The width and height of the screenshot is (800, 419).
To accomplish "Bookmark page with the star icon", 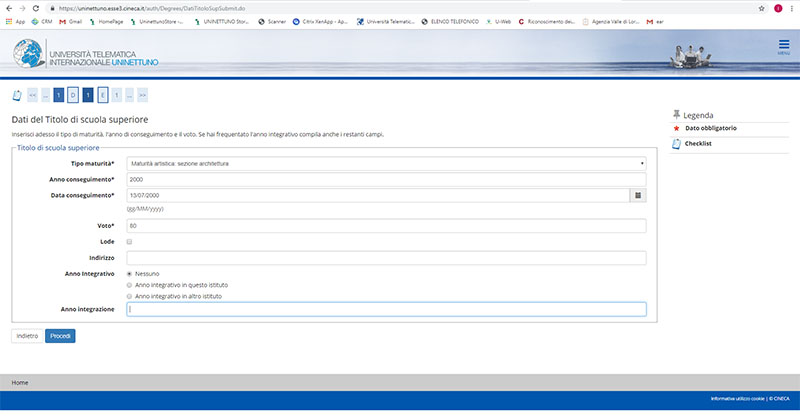I will click(761, 7).
